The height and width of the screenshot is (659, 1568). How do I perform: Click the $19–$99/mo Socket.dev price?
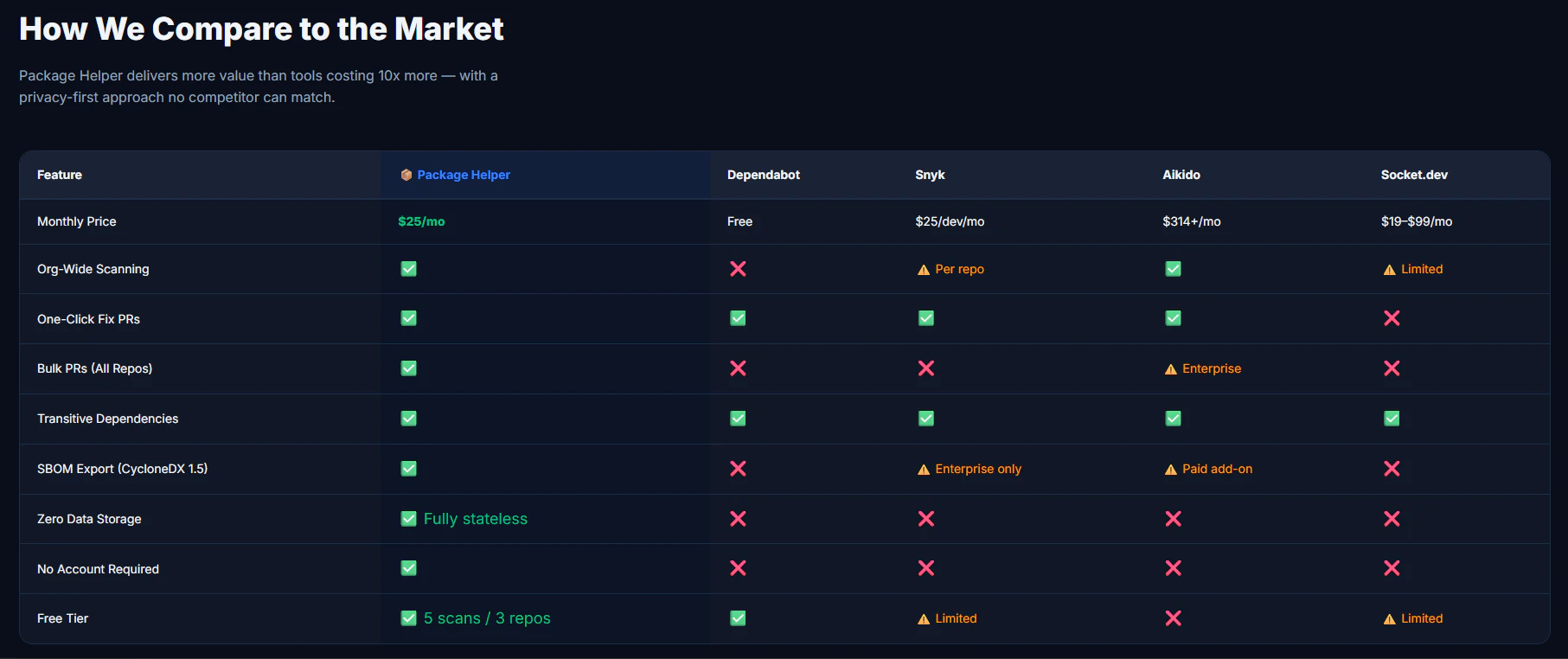(1417, 221)
